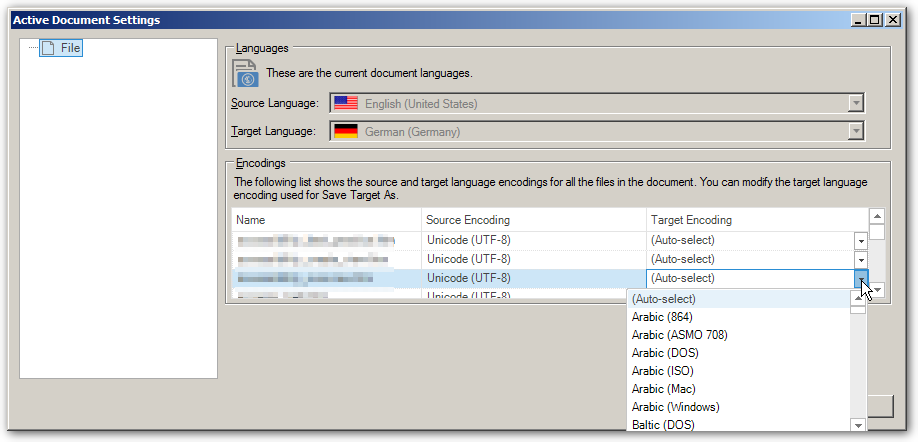Viewport: 918px width, 442px height.
Task: Choose Arabic (864) encoding
Action: [x=739, y=317]
